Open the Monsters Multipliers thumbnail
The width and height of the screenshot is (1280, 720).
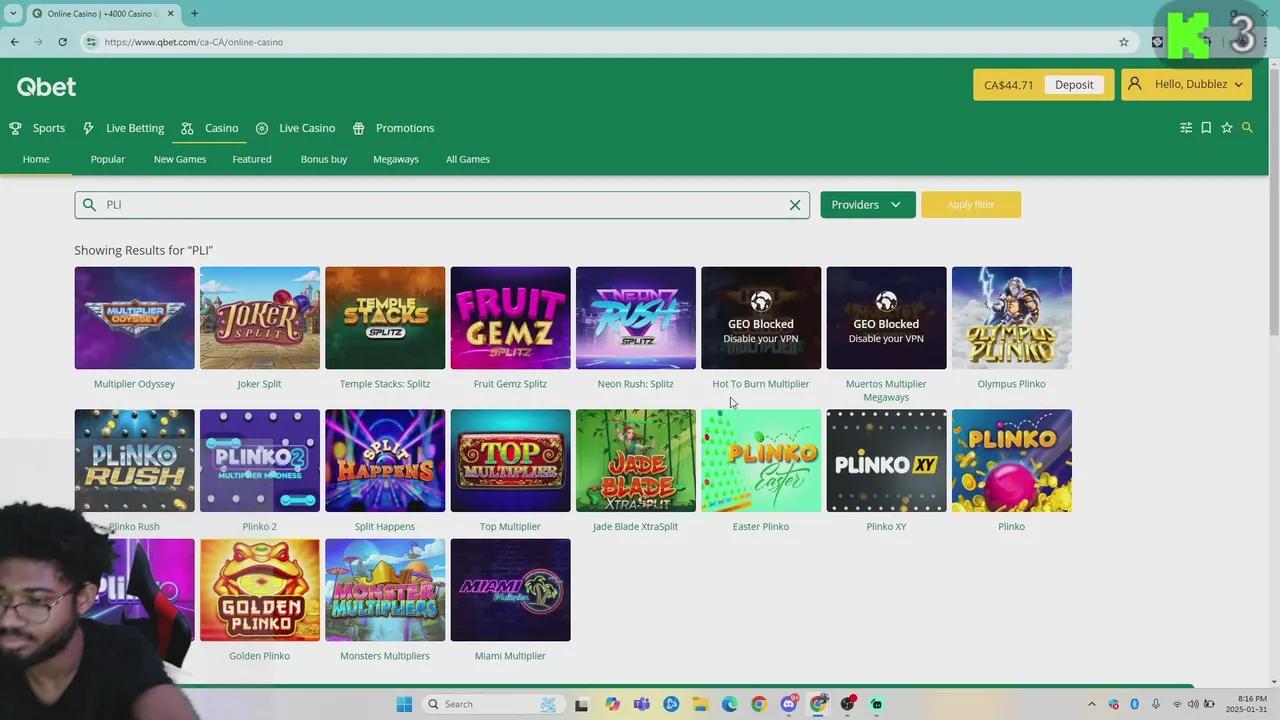[x=385, y=590]
